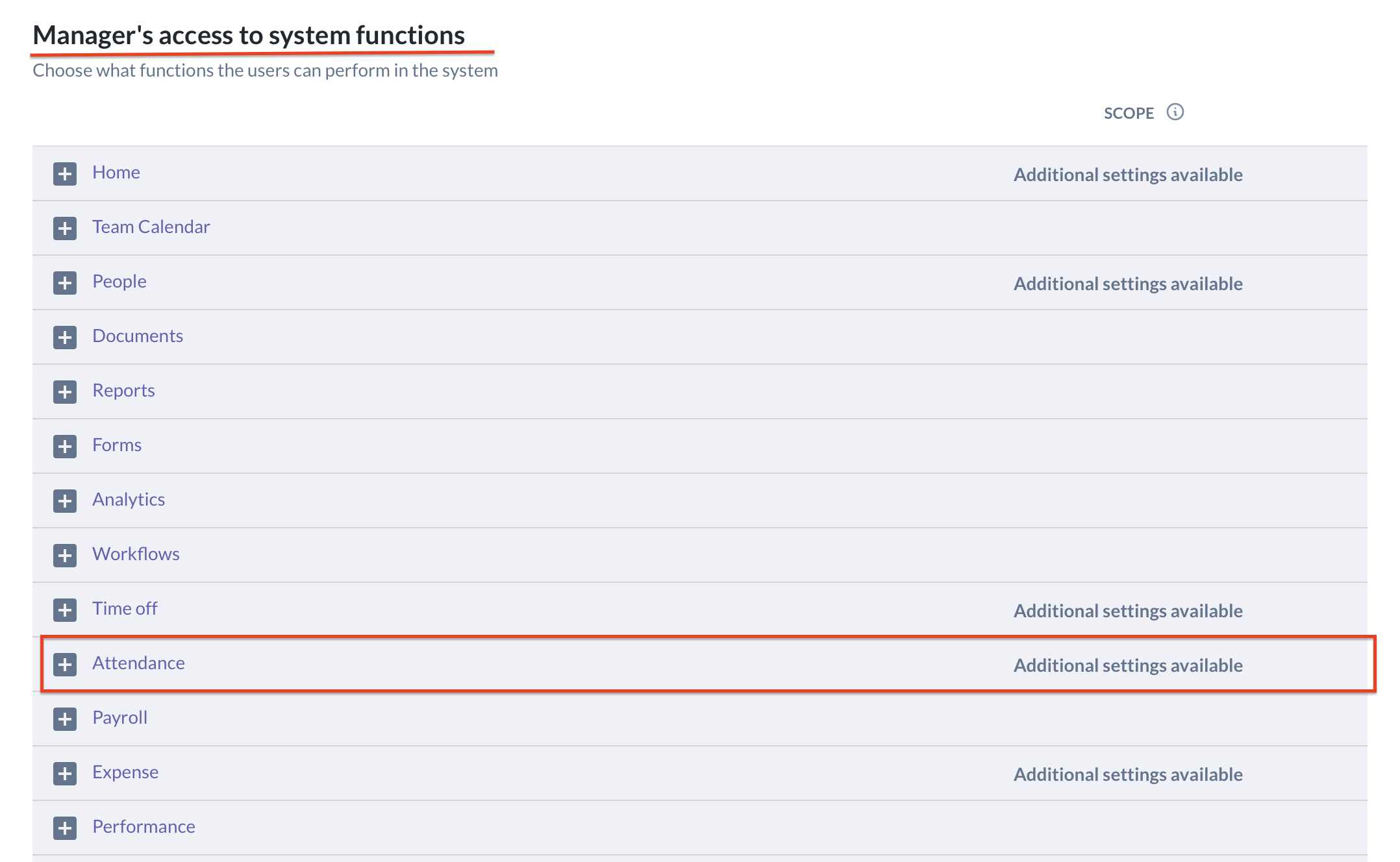This screenshot has width=1400, height=862.
Task: Click plus icon beside Workflows
Action: pyautogui.click(x=65, y=556)
